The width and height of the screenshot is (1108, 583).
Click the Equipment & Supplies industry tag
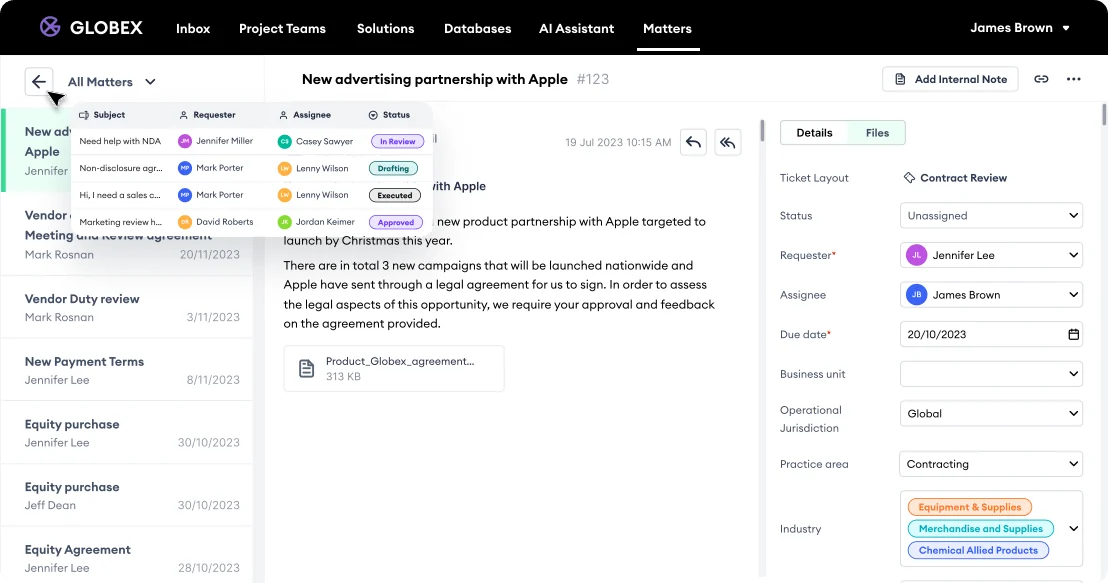(x=970, y=507)
